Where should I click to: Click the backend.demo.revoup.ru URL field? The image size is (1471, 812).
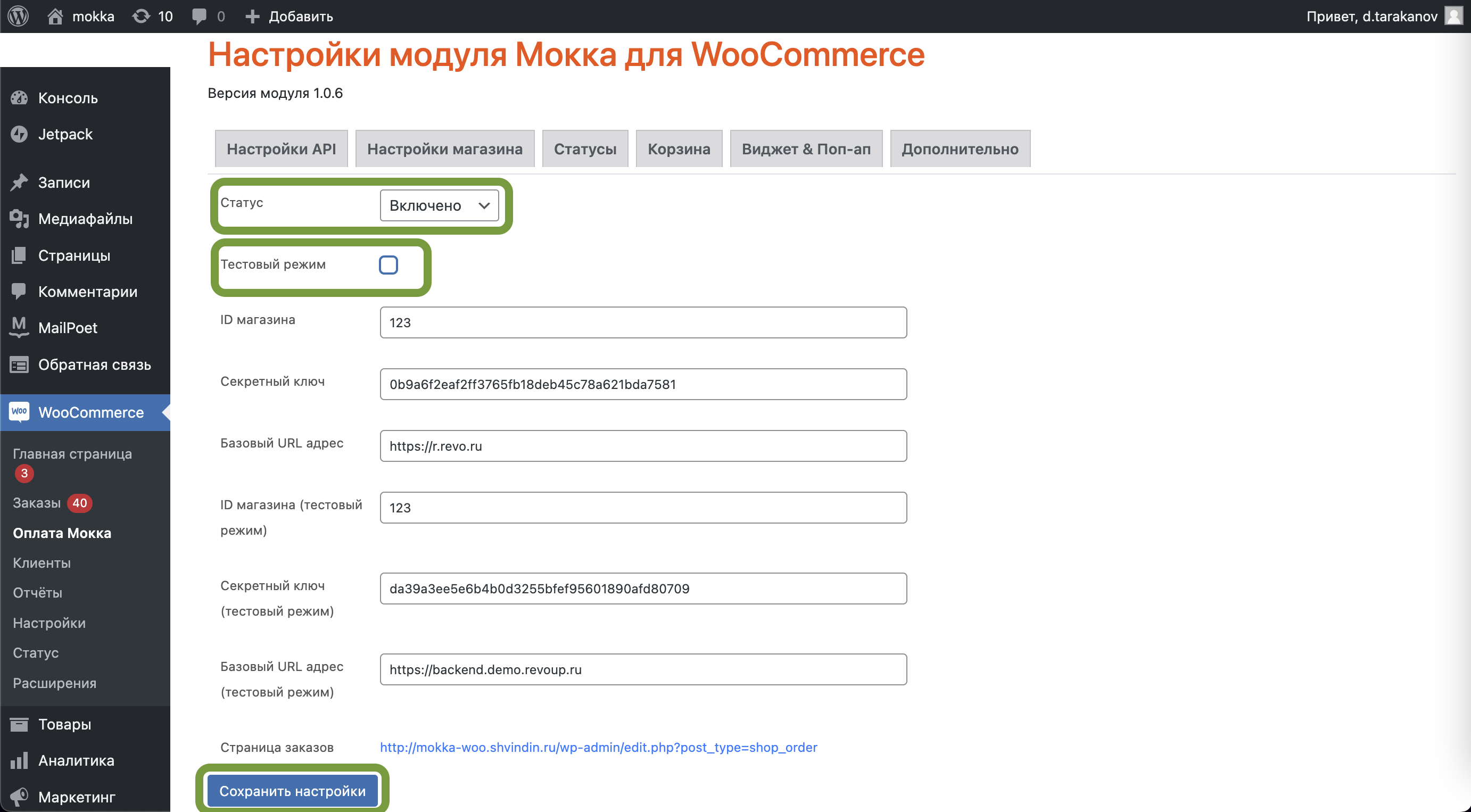click(x=643, y=669)
